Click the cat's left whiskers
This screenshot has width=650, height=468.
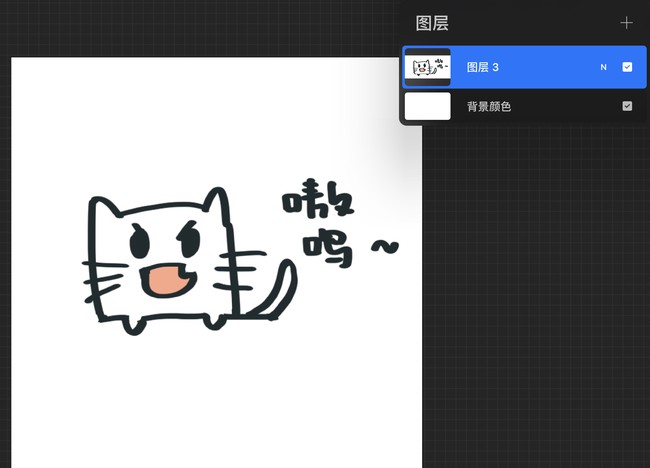tap(103, 280)
